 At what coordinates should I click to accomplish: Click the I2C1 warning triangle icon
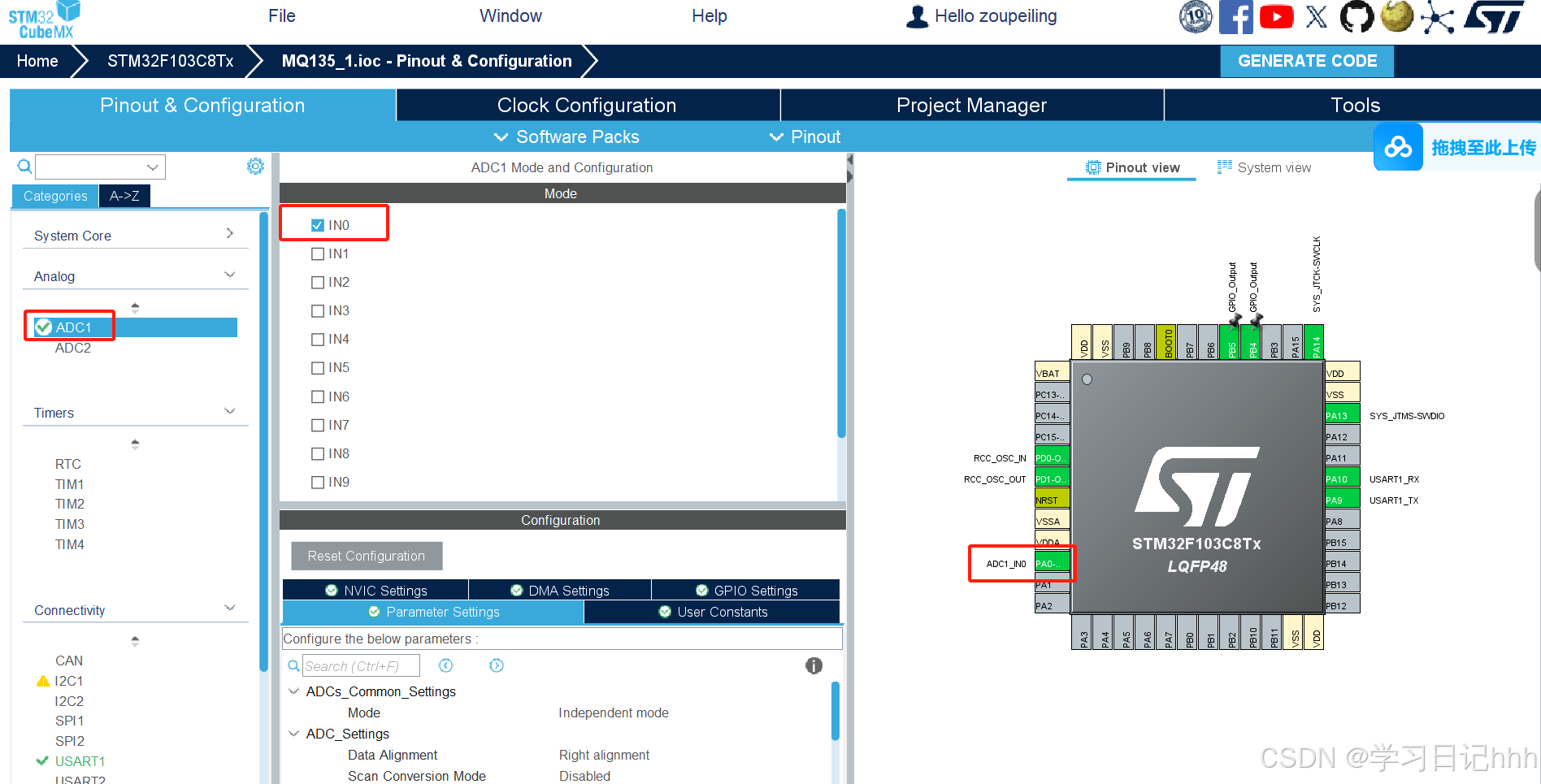pyautogui.click(x=44, y=681)
